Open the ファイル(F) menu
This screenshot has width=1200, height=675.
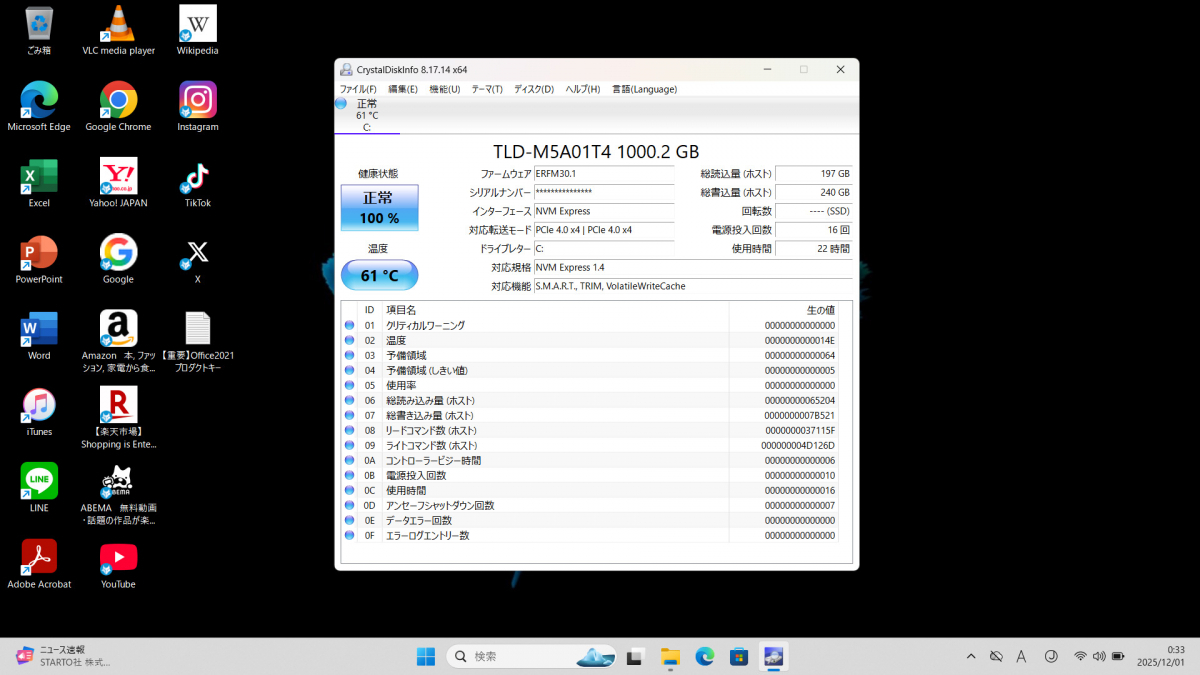click(x=358, y=89)
